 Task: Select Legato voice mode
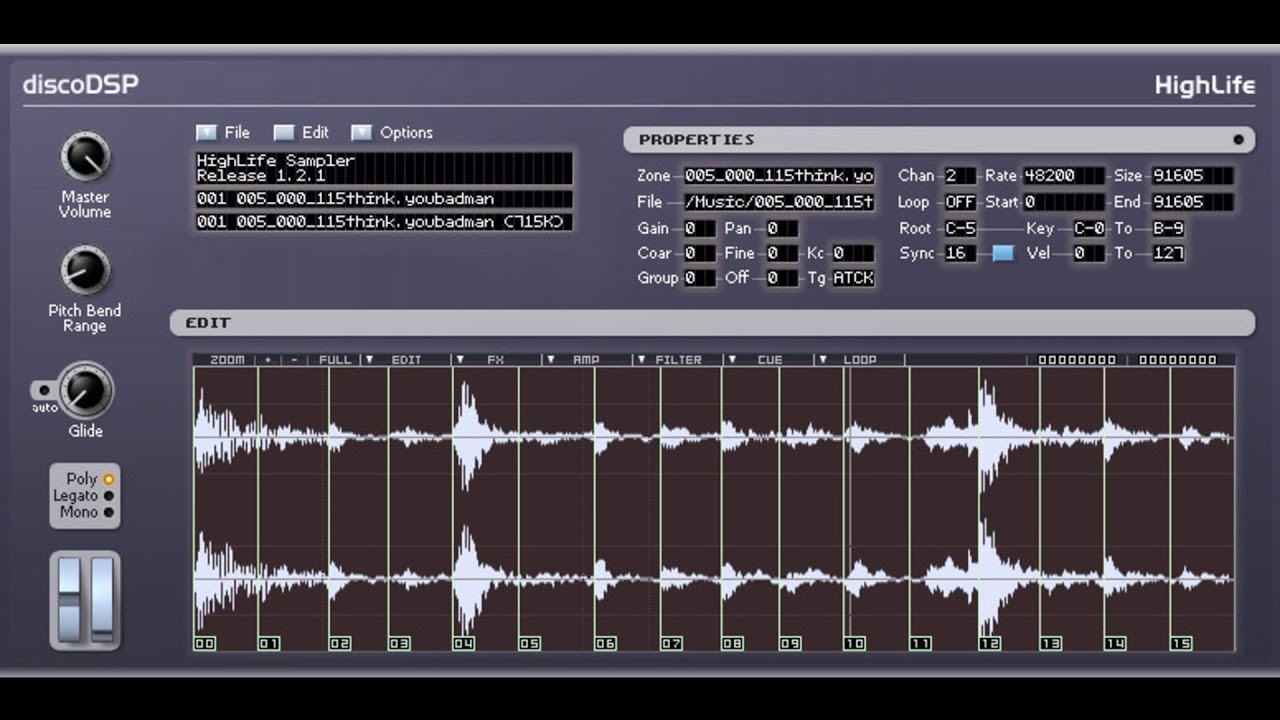coord(108,496)
